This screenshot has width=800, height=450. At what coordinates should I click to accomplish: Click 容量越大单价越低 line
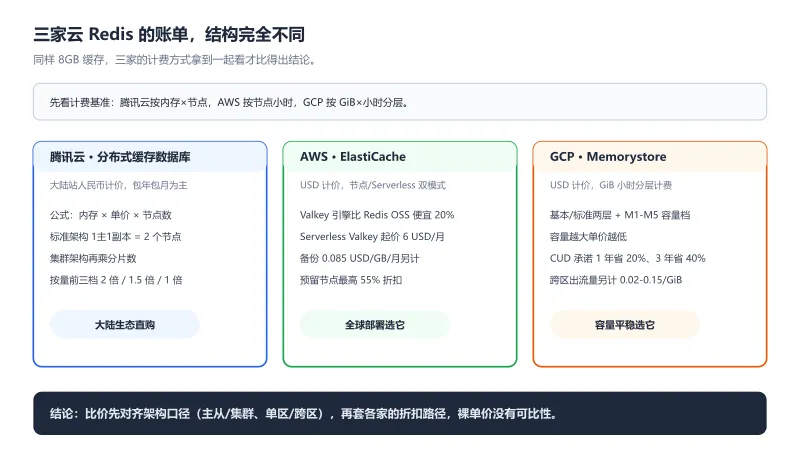pos(588,237)
